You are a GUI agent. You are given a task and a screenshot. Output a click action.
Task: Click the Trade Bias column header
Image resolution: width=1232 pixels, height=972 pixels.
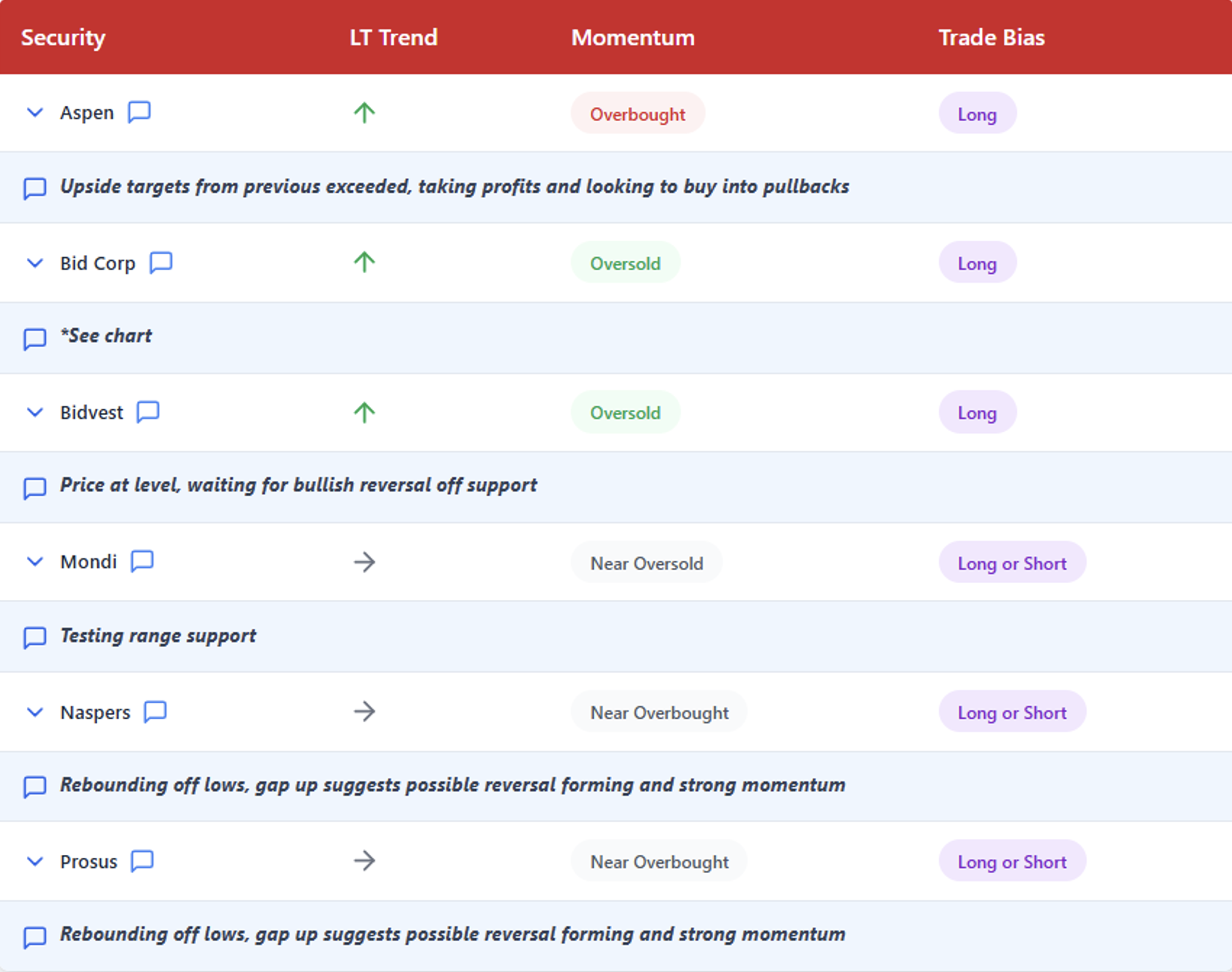pos(991,38)
